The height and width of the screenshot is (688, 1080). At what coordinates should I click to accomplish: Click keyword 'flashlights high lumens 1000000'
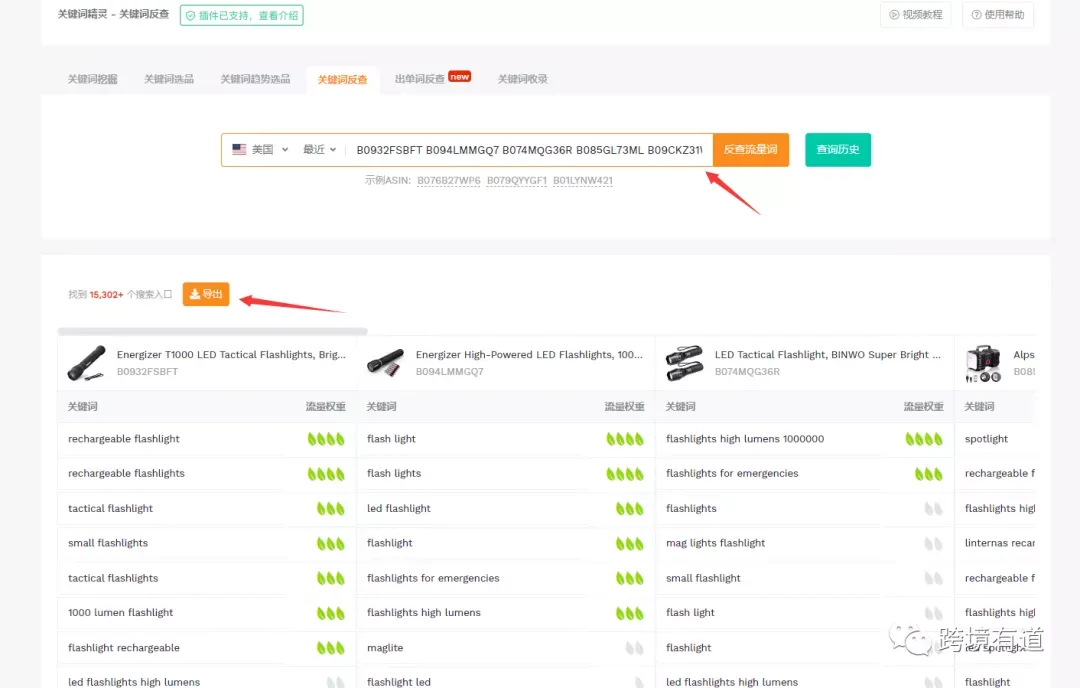coord(745,439)
